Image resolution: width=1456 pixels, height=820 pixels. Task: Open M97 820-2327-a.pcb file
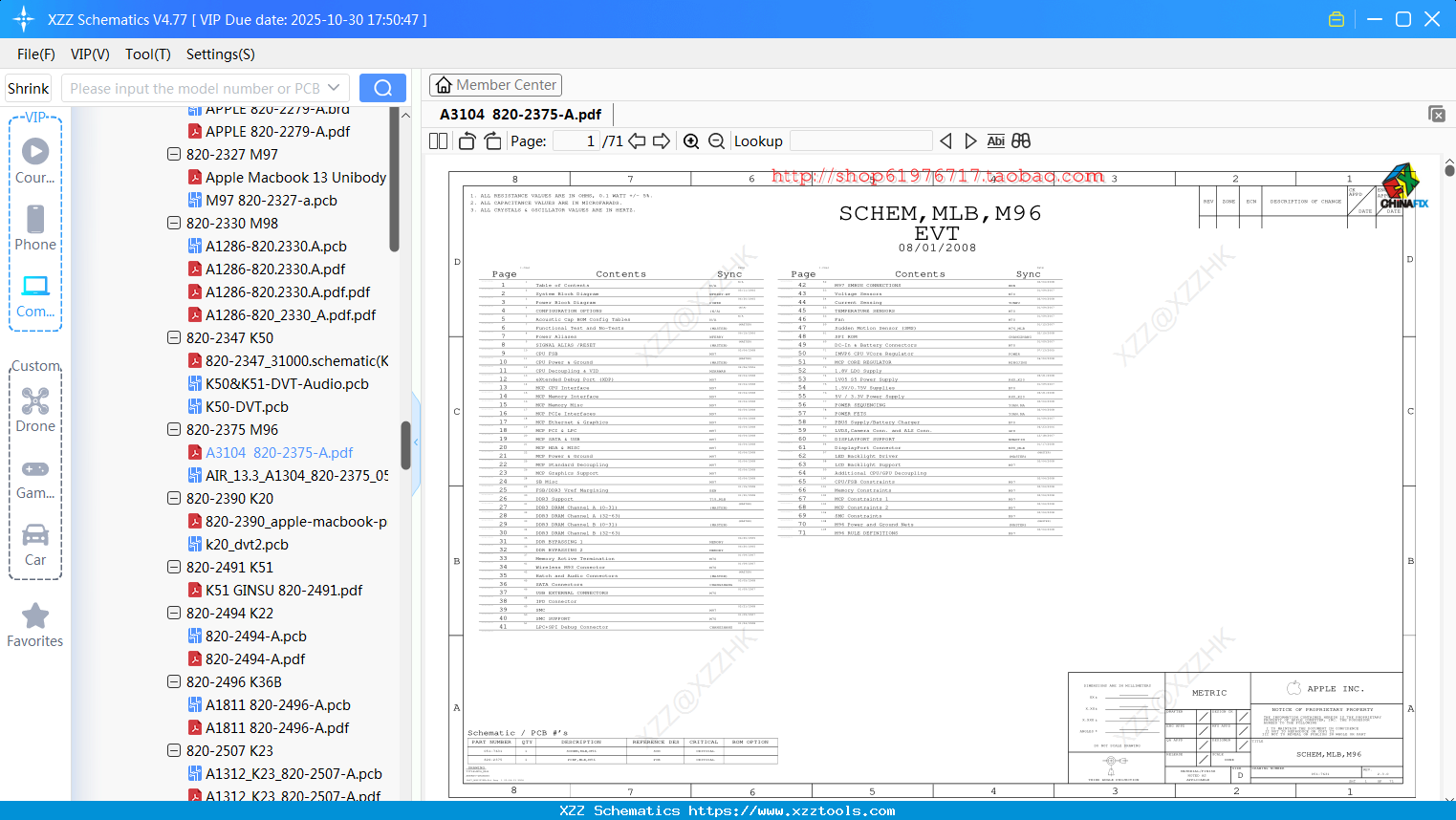tap(262, 200)
